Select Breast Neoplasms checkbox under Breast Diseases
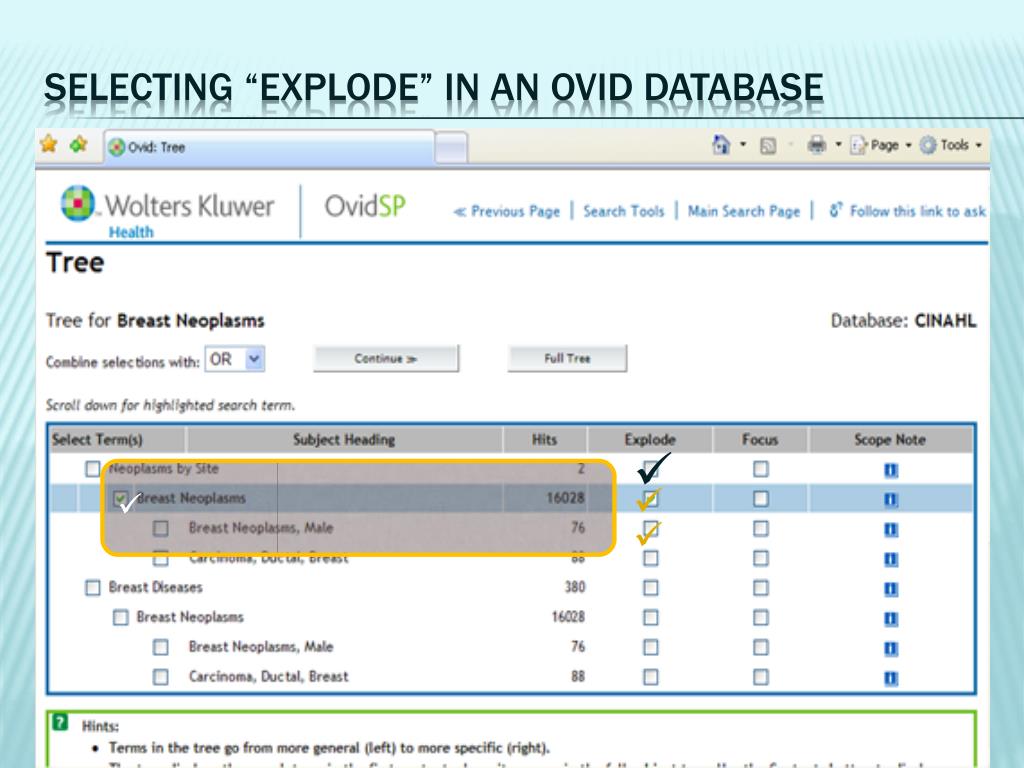Image resolution: width=1024 pixels, height=768 pixels. tap(121, 617)
